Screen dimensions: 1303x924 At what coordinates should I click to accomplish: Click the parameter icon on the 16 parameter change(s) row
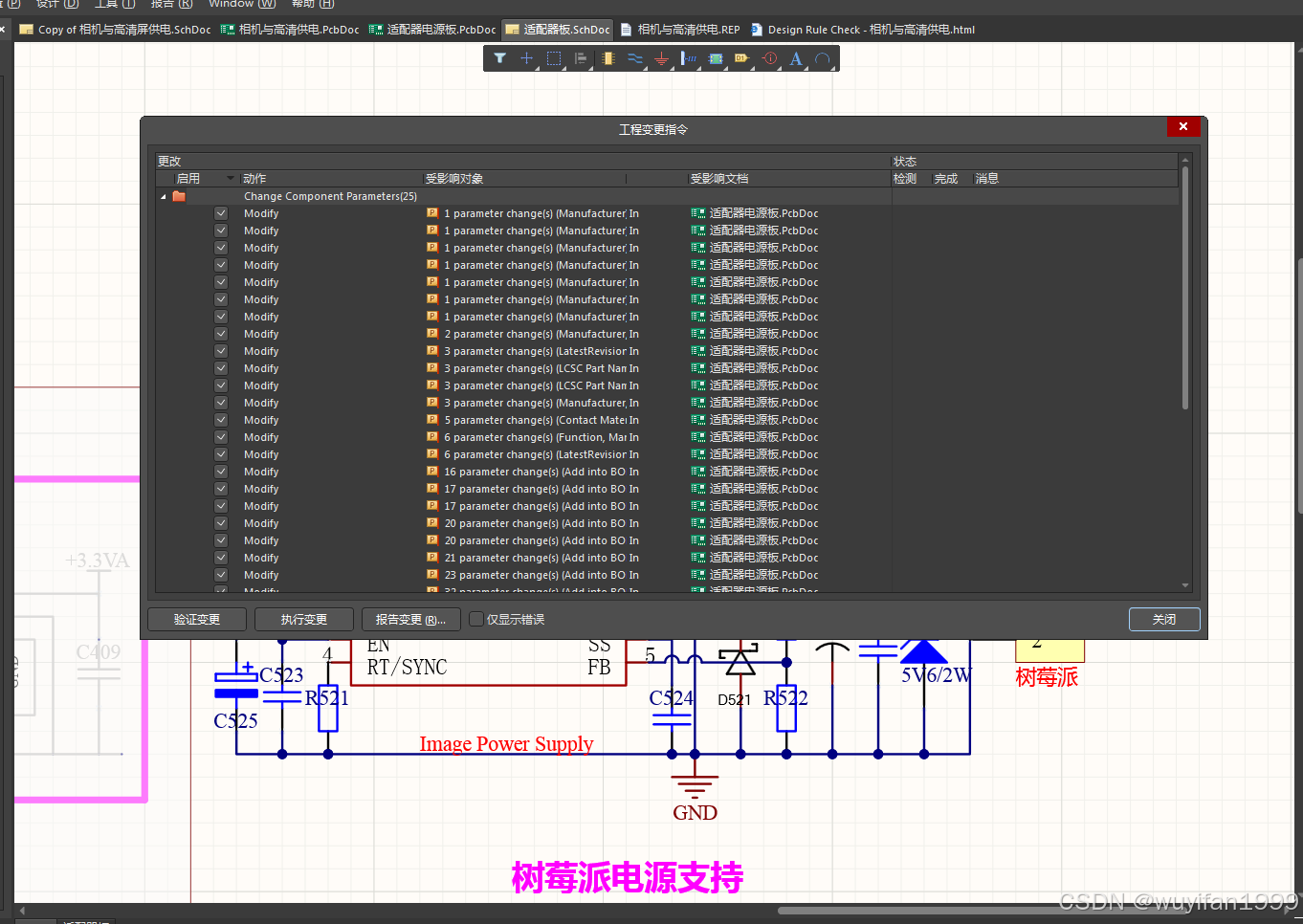(x=432, y=472)
